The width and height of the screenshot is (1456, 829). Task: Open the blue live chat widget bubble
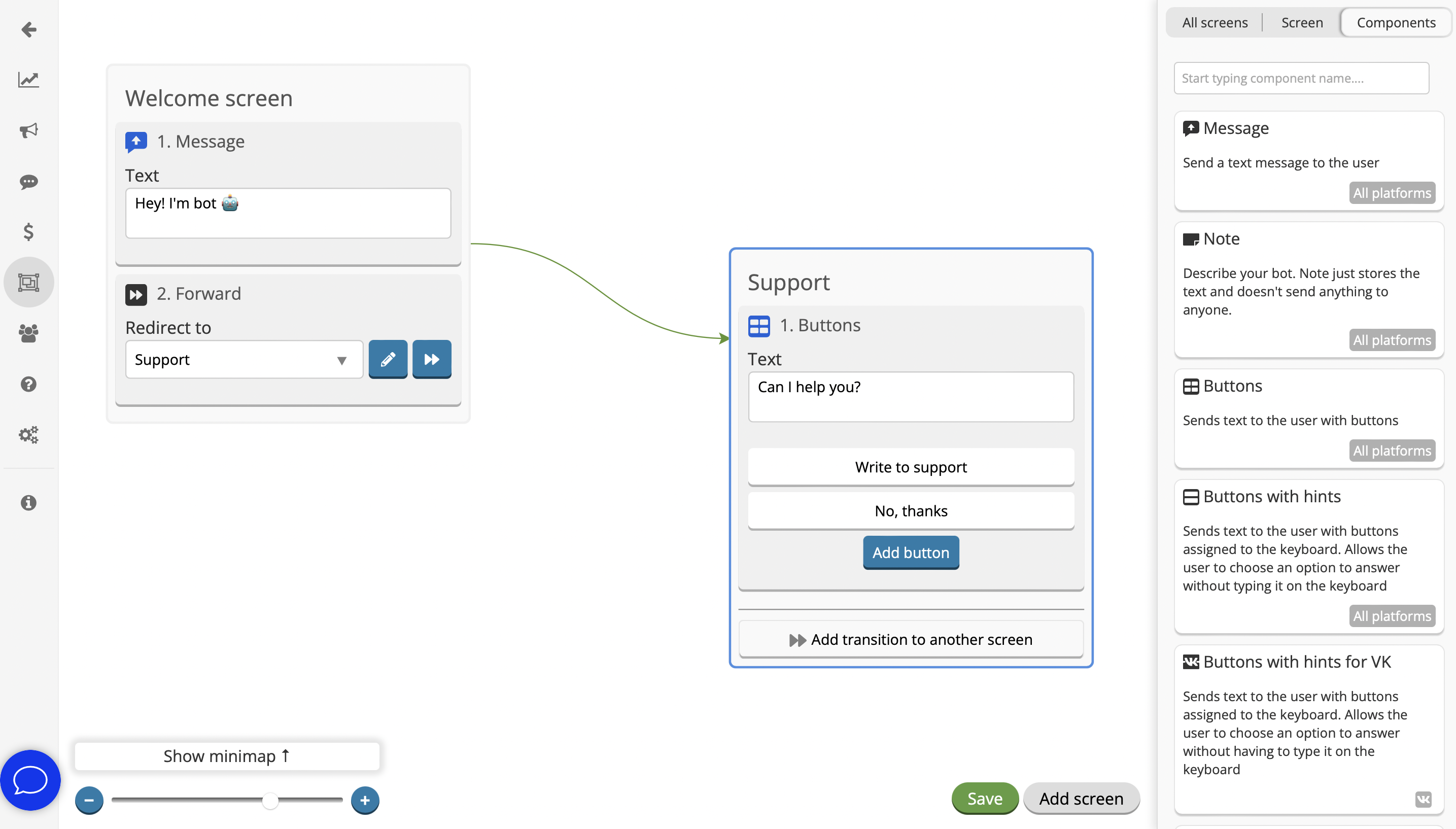point(30,779)
